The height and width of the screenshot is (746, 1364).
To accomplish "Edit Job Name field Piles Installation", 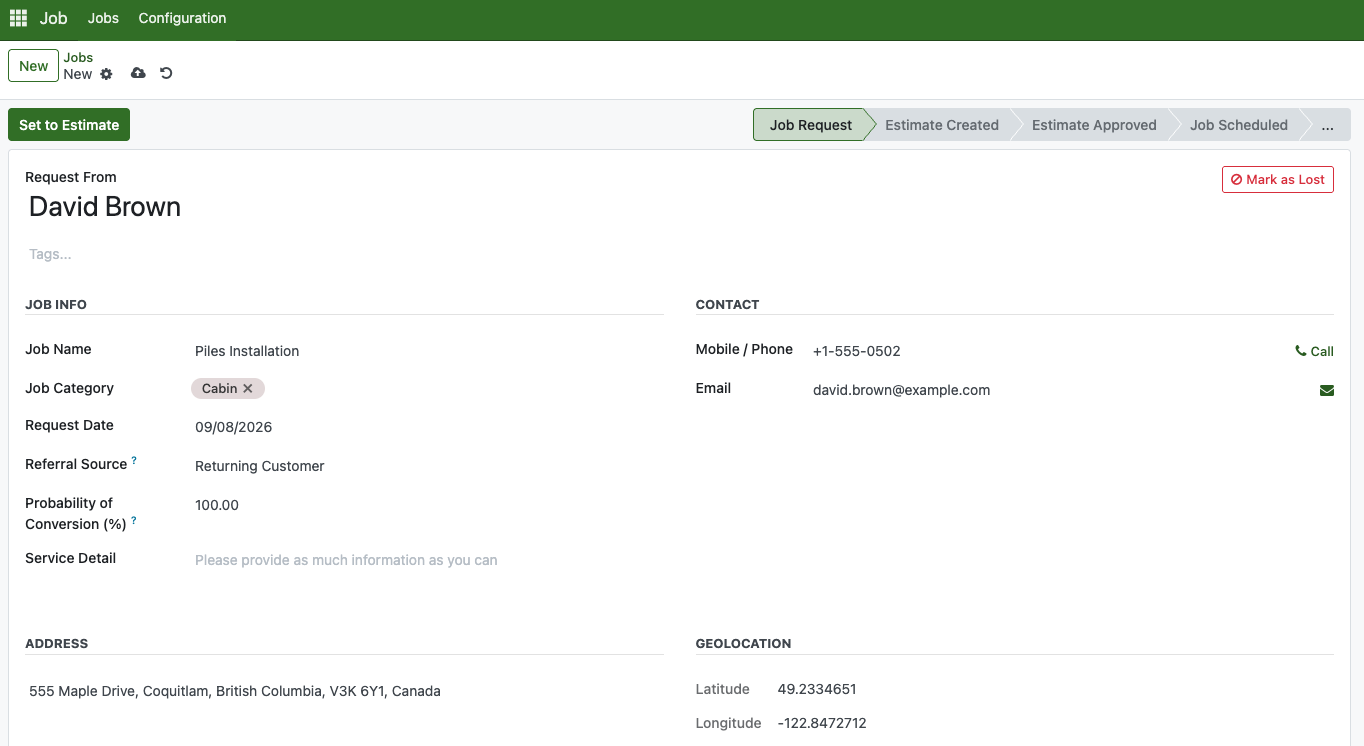I will click(427, 351).
